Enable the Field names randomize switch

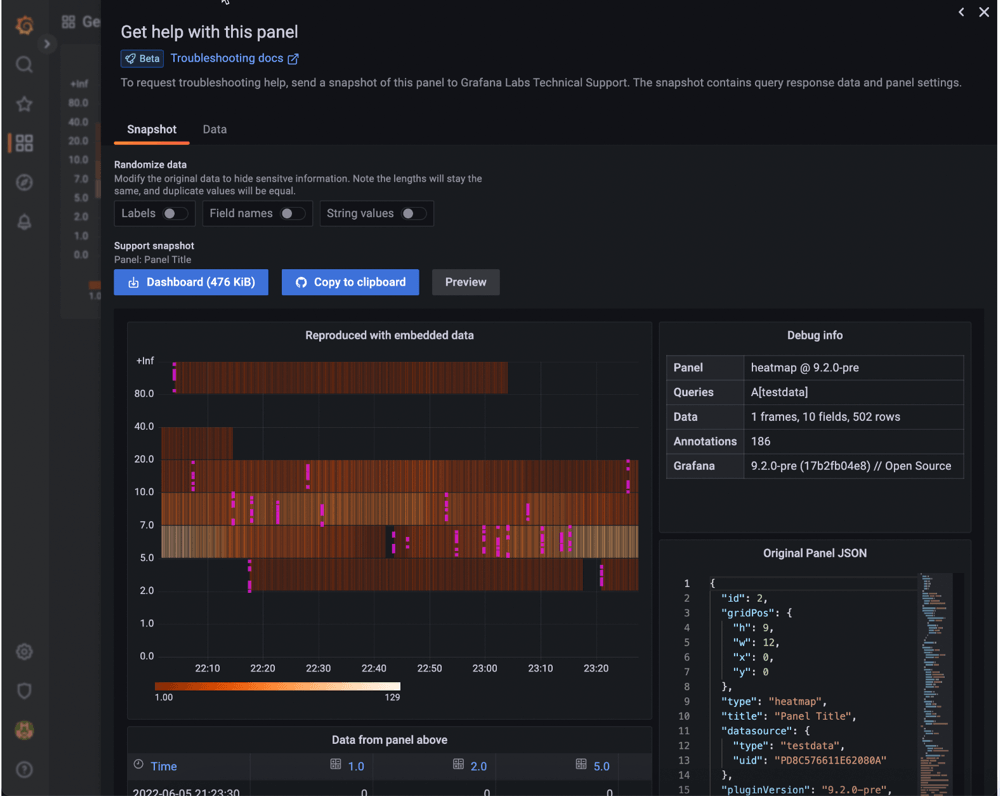[x=291, y=214]
